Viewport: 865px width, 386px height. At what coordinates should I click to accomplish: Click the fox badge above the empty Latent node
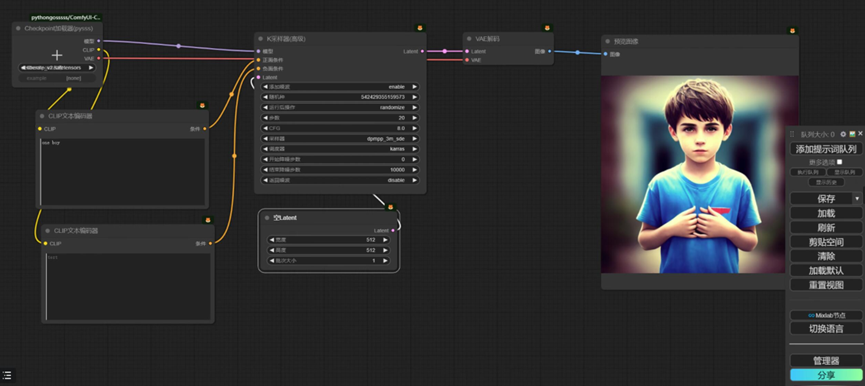coord(391,207)
